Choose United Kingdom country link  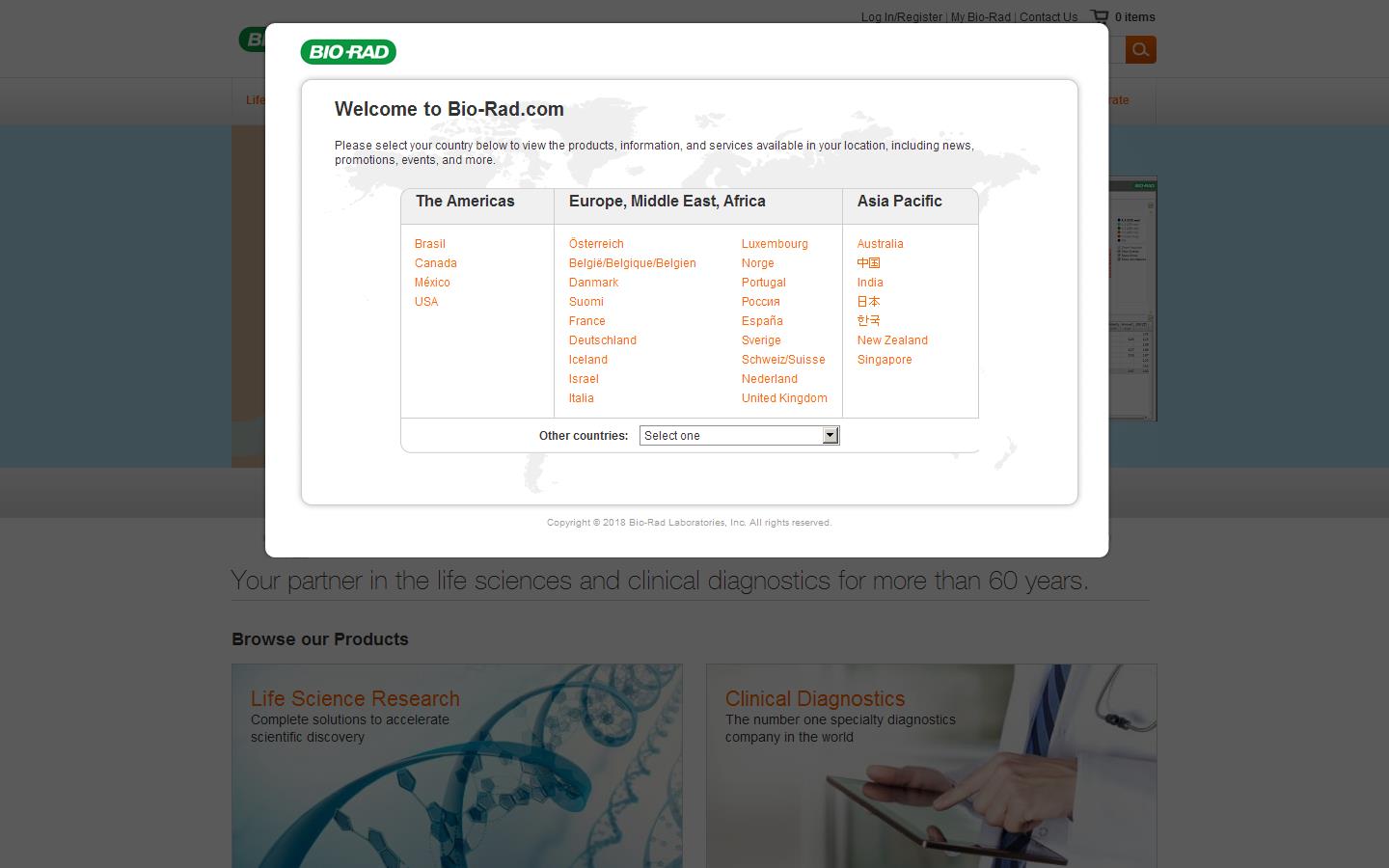click(784, 398)
